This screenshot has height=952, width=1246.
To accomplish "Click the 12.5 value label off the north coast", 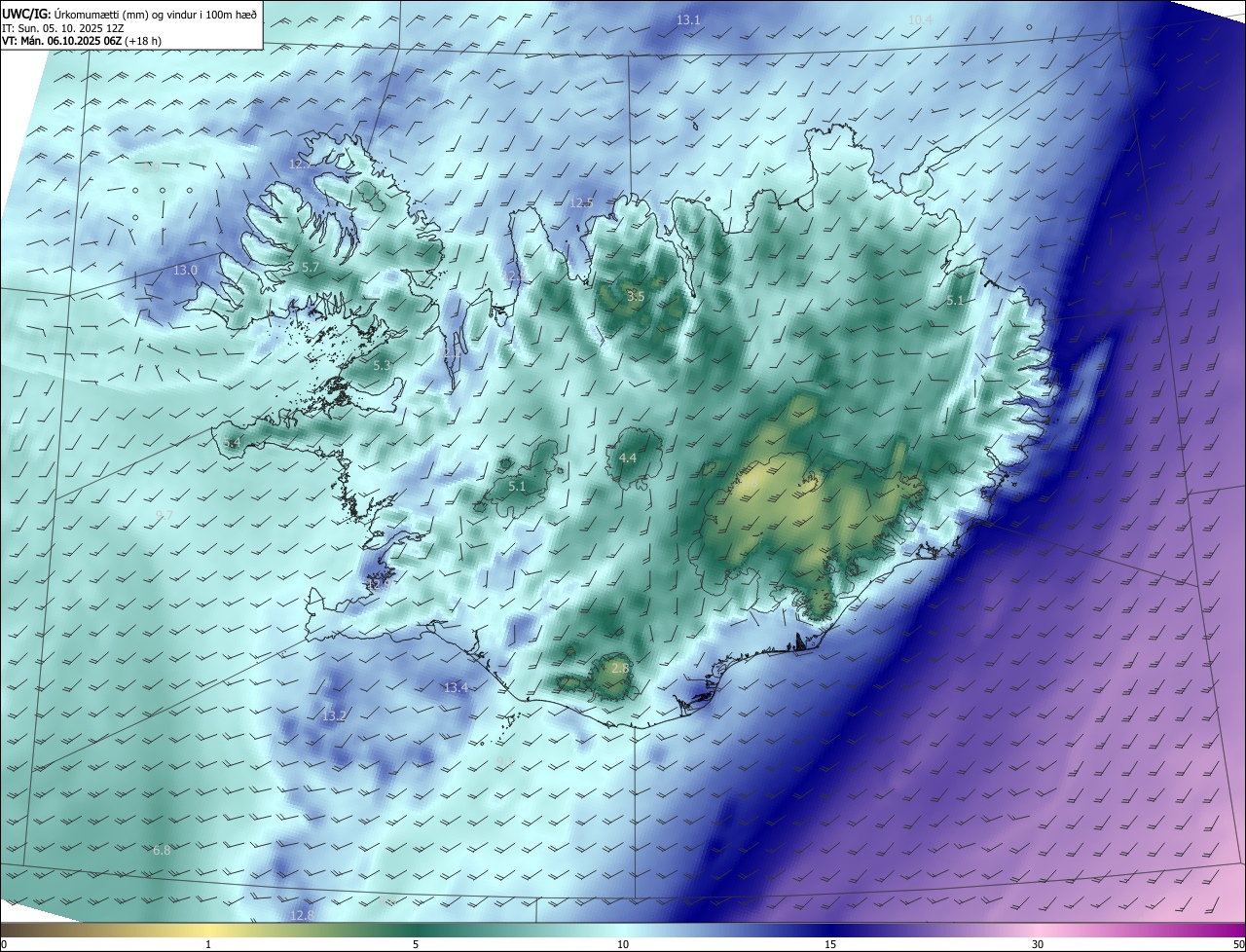I will pos(581,202).
